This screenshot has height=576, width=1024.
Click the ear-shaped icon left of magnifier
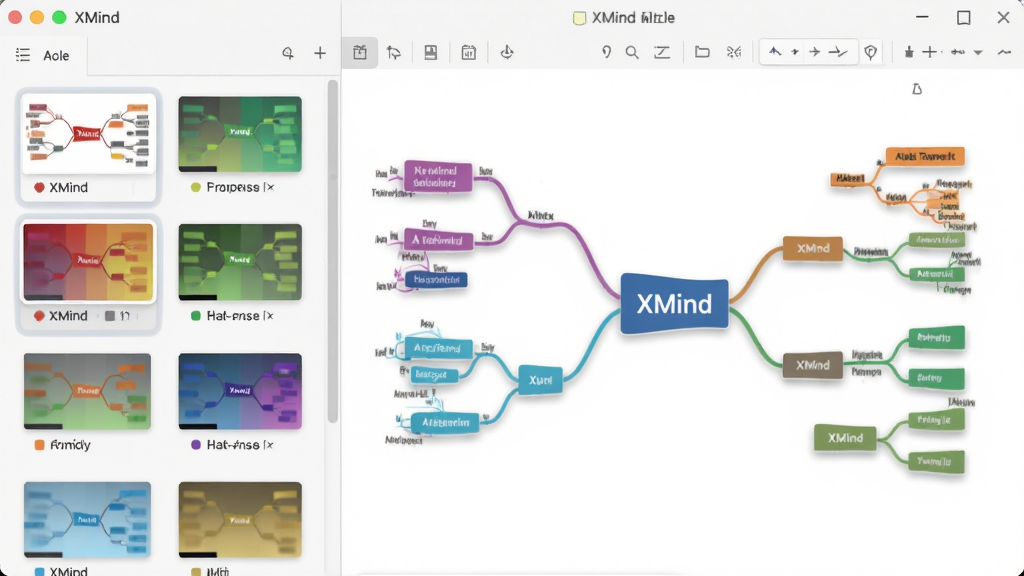606,52
